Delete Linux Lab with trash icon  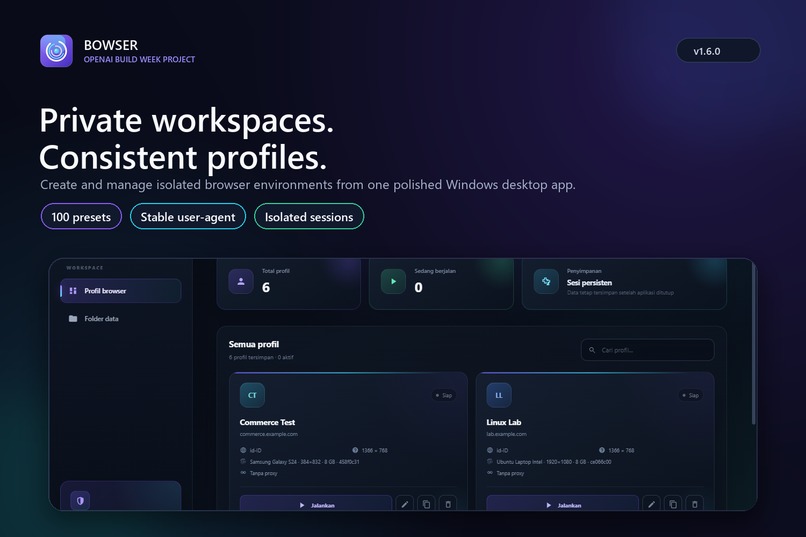694,504
